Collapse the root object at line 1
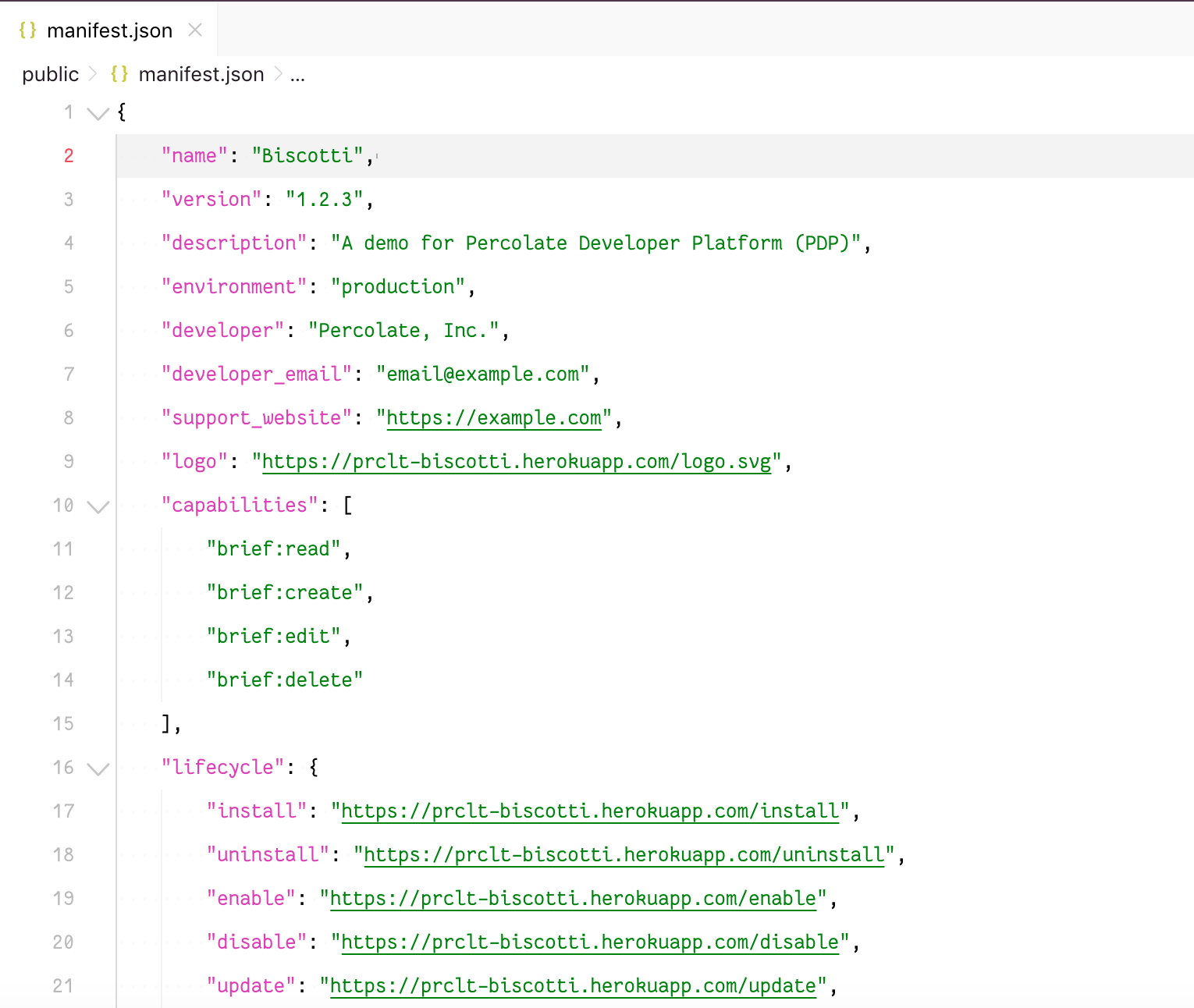The width and height of the screenshot is (1194, 1008). pyautogui.click(x=98, y=113)
